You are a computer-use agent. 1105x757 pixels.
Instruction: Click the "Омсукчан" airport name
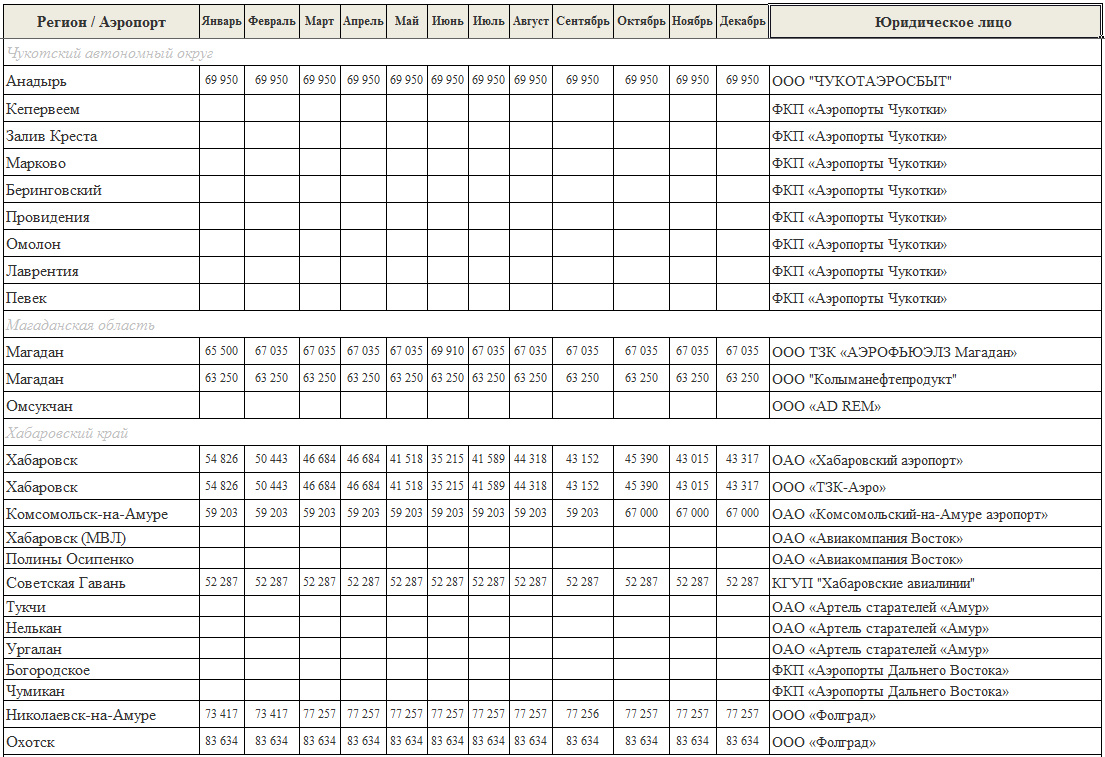pyautogui.click(x=39, y=406)
